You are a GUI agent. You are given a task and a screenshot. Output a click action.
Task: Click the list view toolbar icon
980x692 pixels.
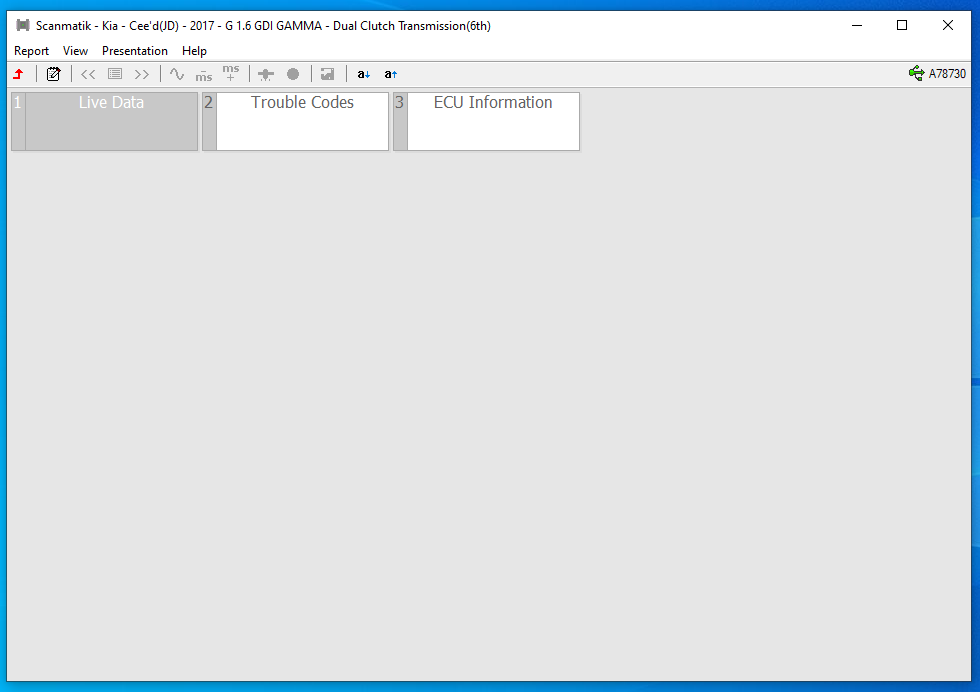click(x=115, y=74)
